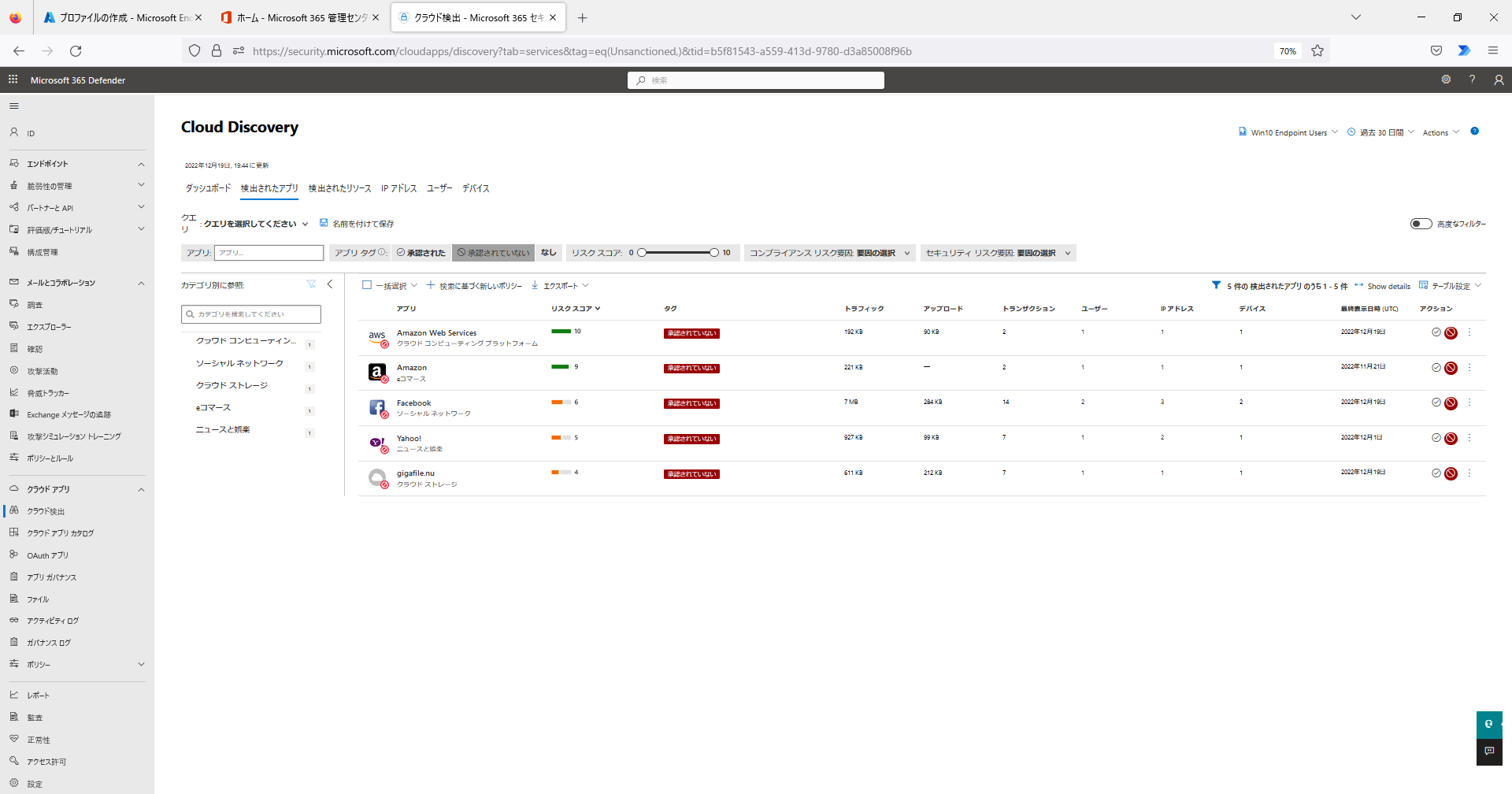This screenshot has height=794, width=1512.
Task: Switch to Microsoft 365 admin center browser tab
Action: 299,17
